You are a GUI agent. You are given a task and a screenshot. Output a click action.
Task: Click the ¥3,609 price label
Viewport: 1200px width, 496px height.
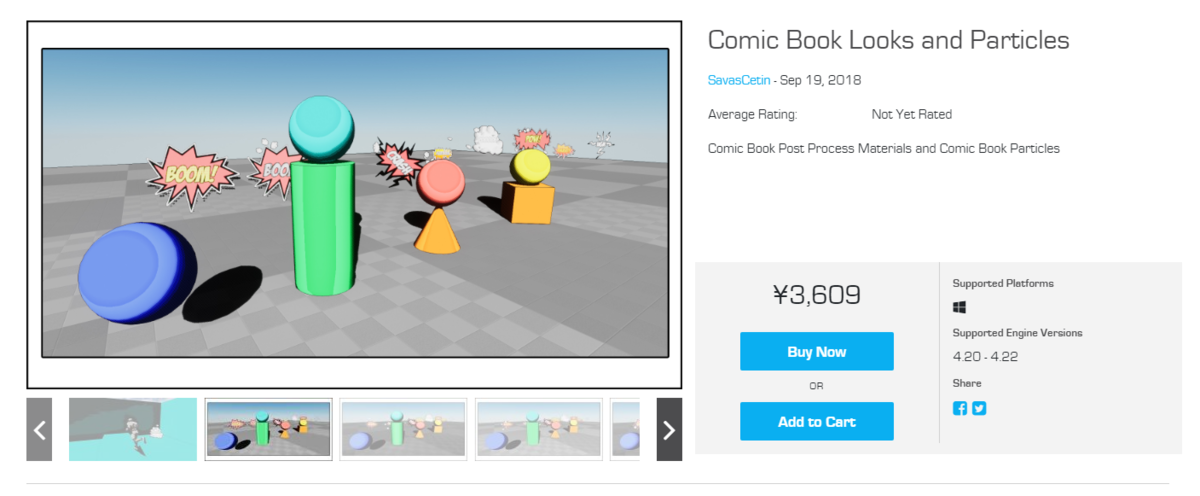pyautogui.click(x=817, y=294)
